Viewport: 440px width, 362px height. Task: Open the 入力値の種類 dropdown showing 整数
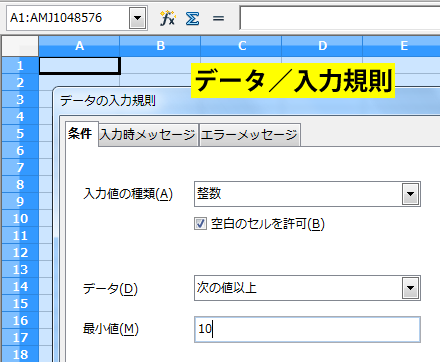(x=307, y=194)
